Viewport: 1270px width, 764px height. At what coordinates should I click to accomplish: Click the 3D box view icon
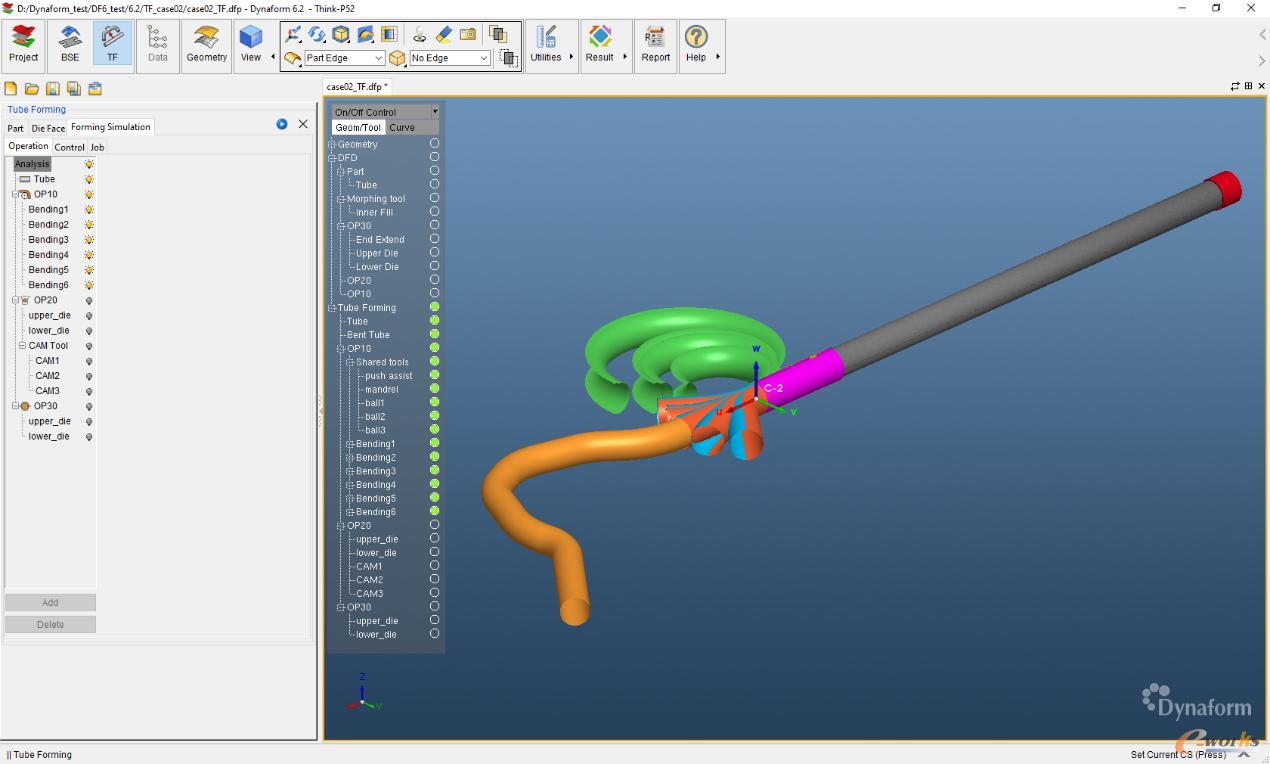pos(341,34)
